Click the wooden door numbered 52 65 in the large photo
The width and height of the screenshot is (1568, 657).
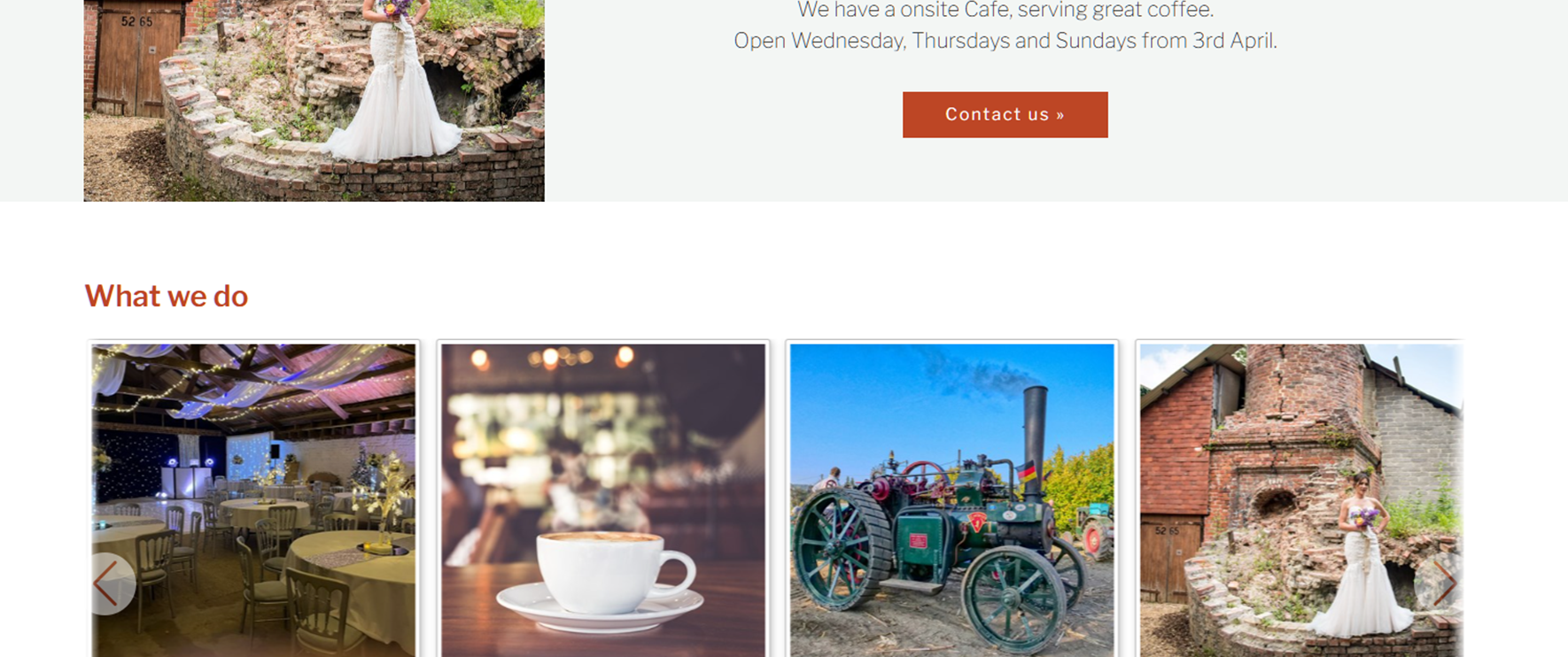pos(137,58)
